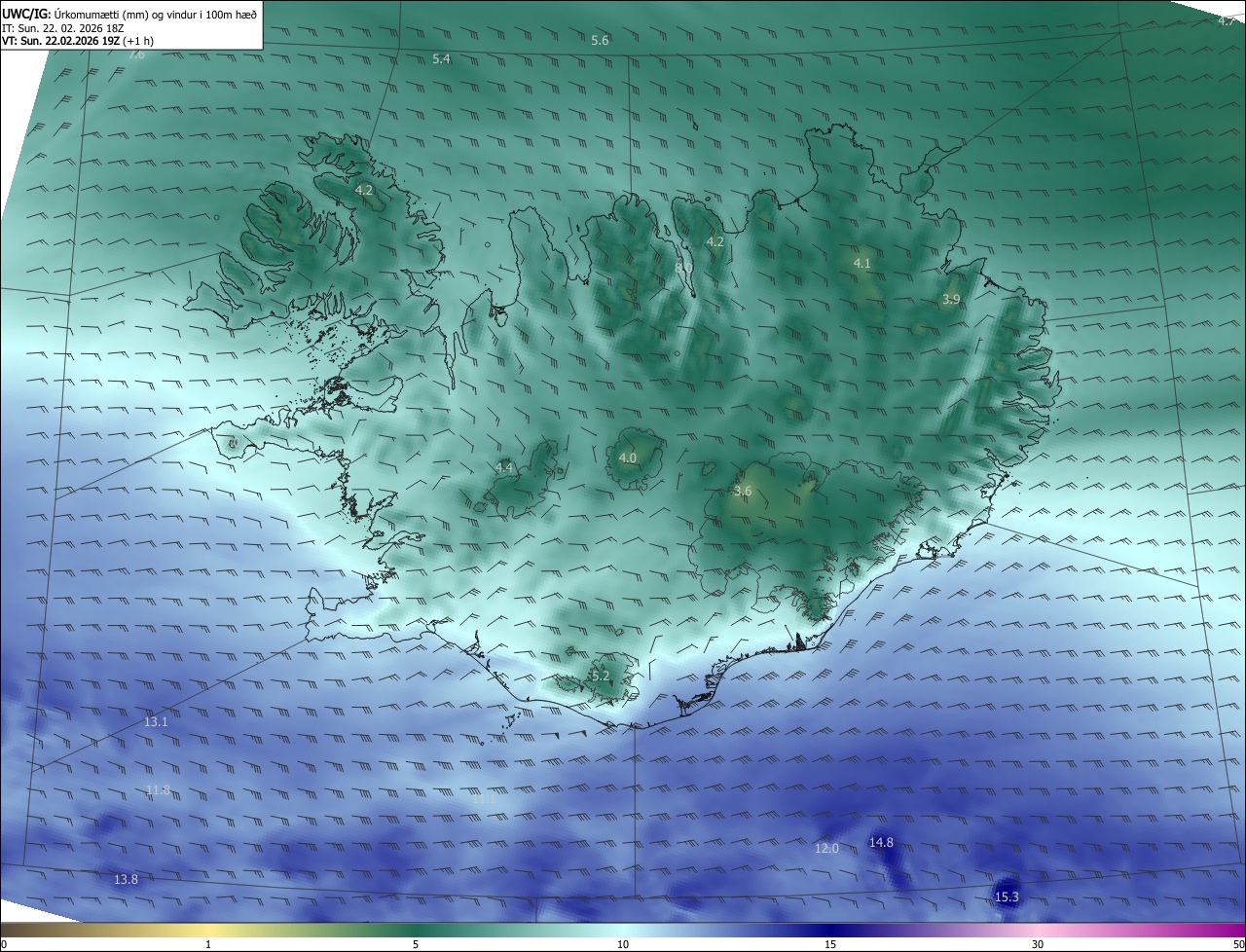Click the 4.1 value label
The width and height of the screenshot is (1246, 952).
(x=861, y=263)
